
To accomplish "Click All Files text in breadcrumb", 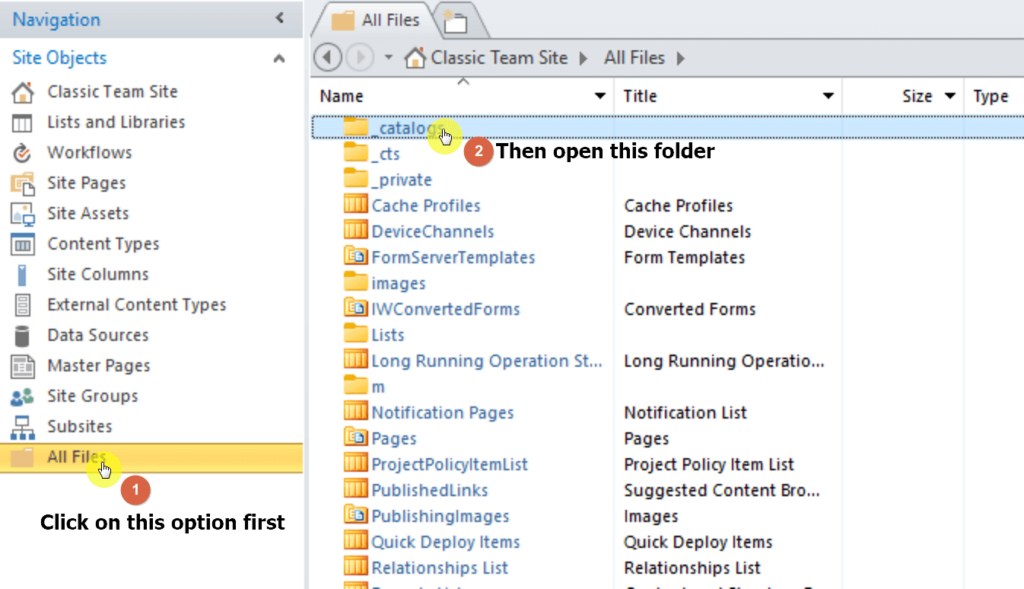I will tap(634, 58).
